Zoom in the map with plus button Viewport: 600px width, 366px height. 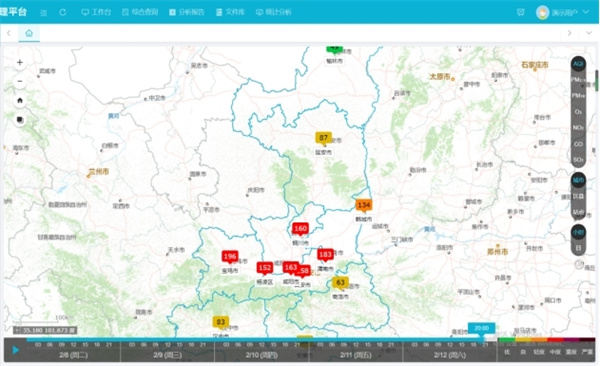pyautogui.click(x=20, y=62)
